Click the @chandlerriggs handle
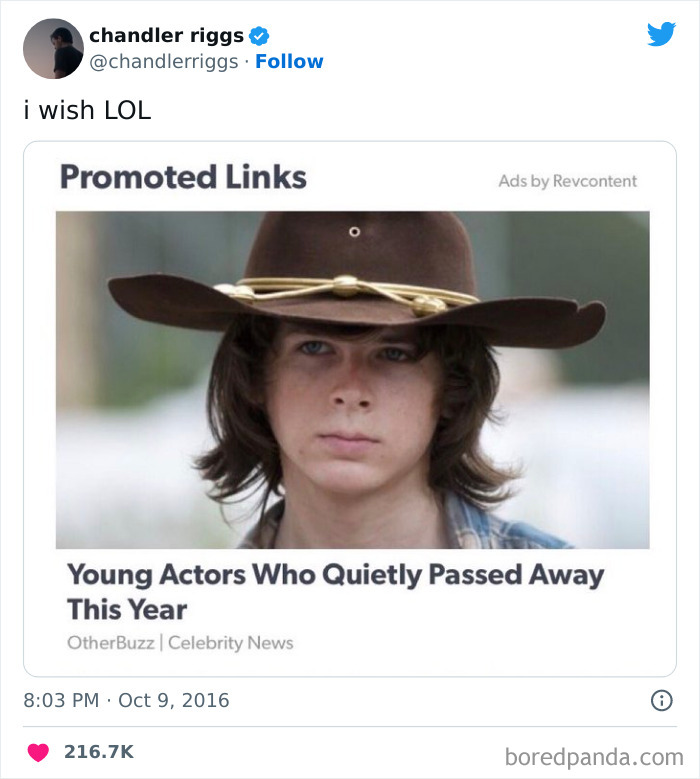The width and height of the screenshot is (700, 779). (x=164, y=62)
